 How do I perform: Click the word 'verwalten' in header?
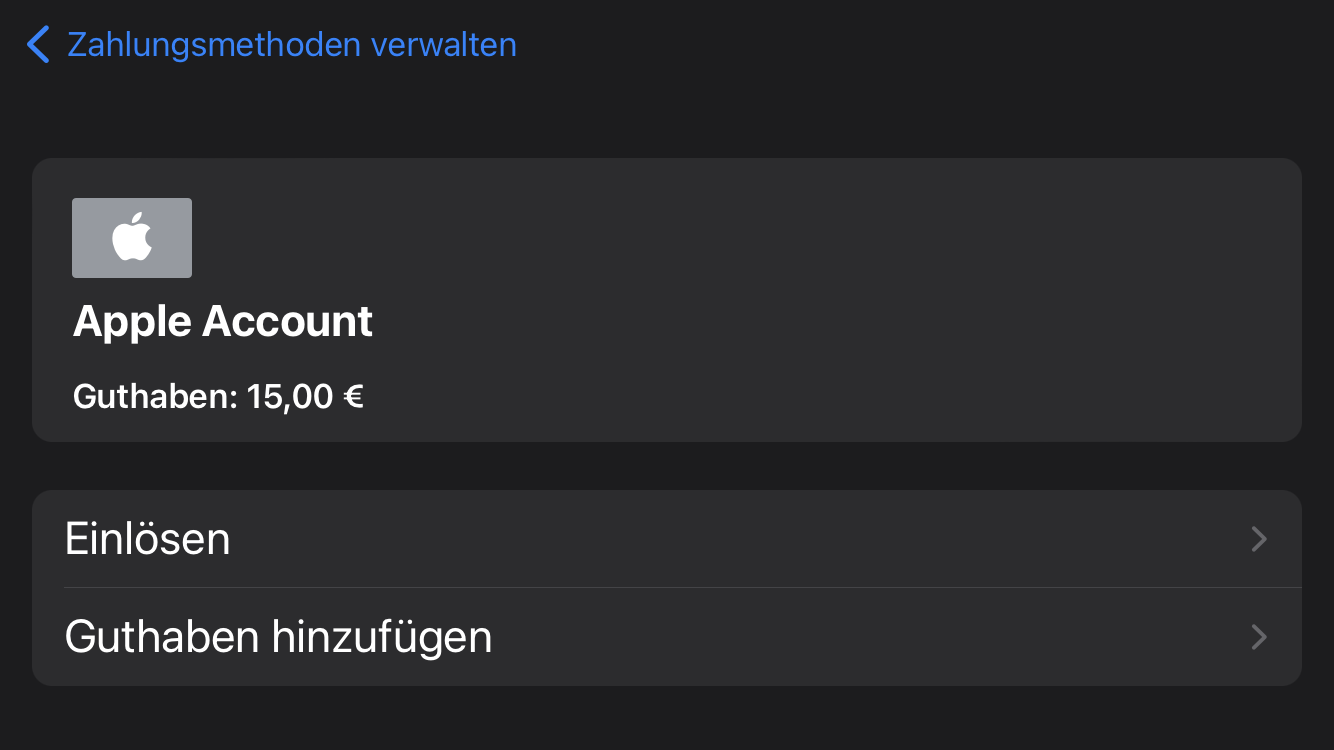point(443,45)
